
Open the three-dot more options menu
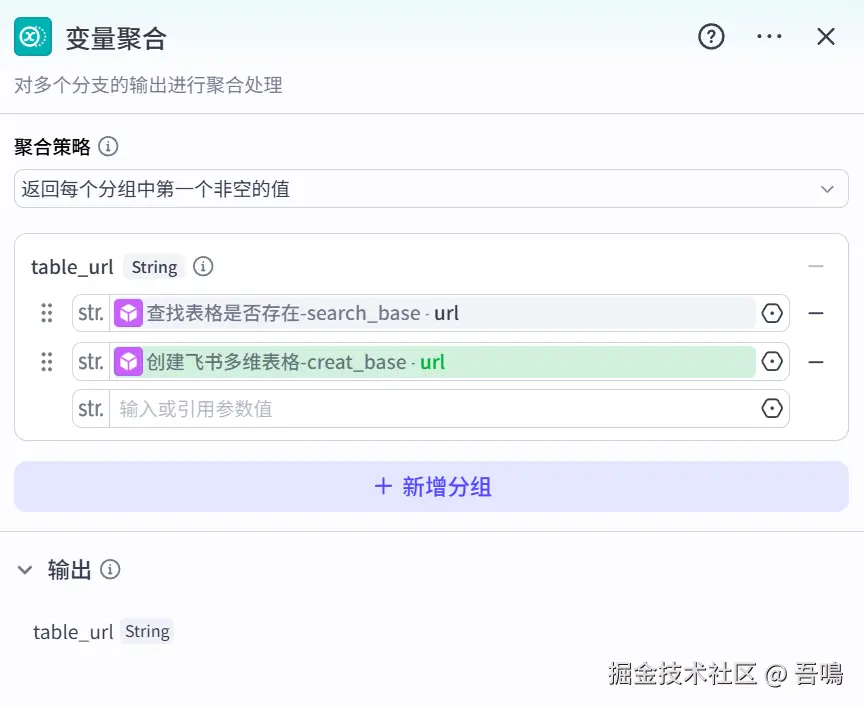point(769,37)
